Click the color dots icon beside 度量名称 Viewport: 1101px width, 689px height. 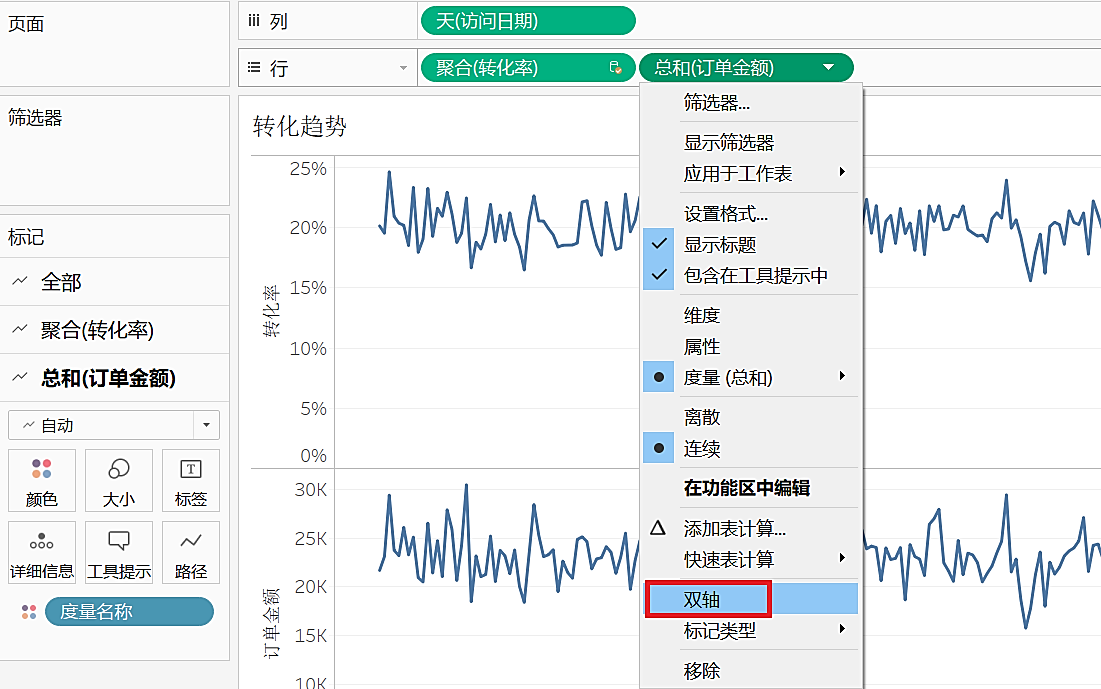(x=29, y=612)
